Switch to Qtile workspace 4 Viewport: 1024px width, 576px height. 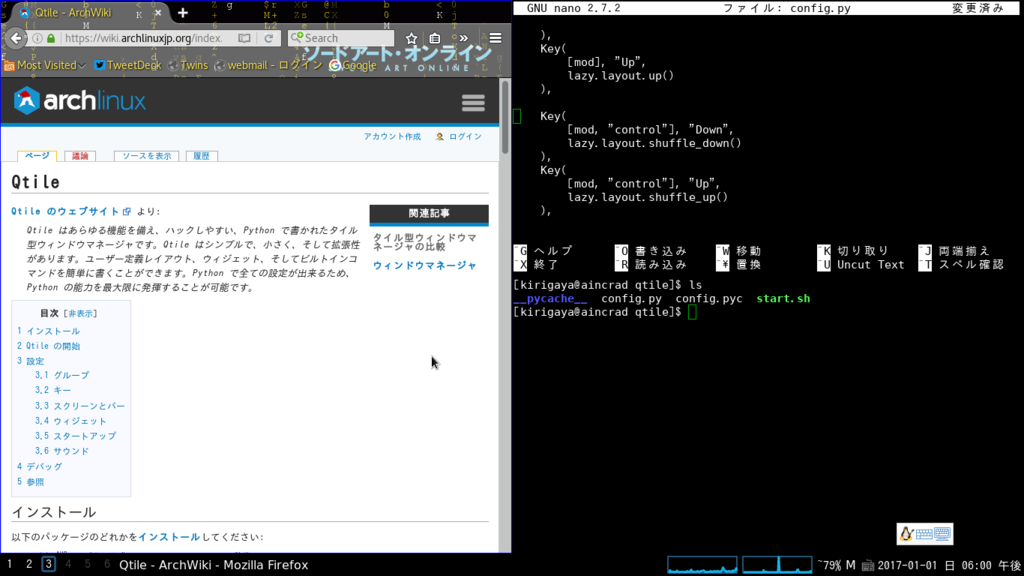click(68, 564)
